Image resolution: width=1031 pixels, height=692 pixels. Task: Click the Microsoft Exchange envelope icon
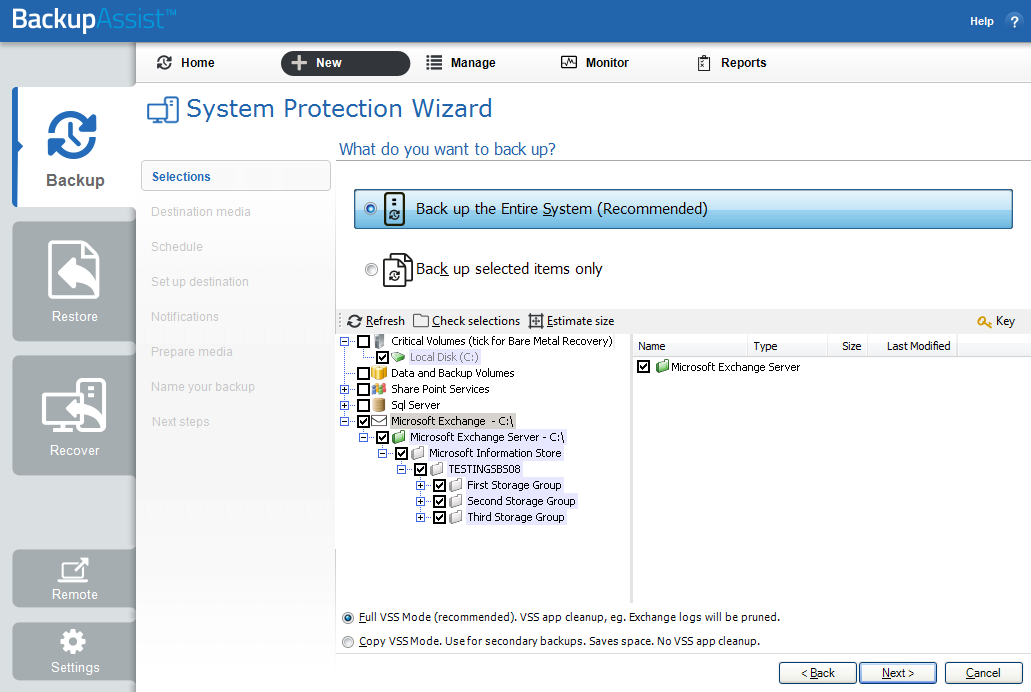click(x=379, y=421)
